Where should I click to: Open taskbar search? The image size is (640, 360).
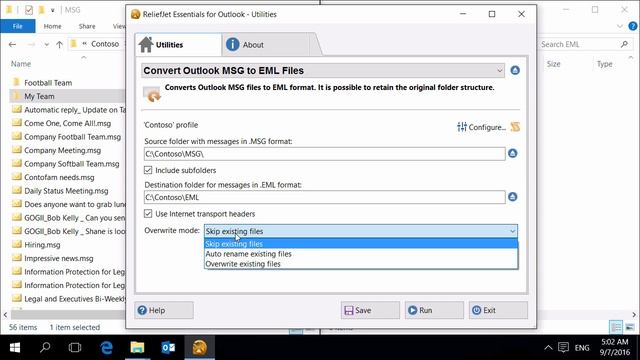tap(45, 347)
